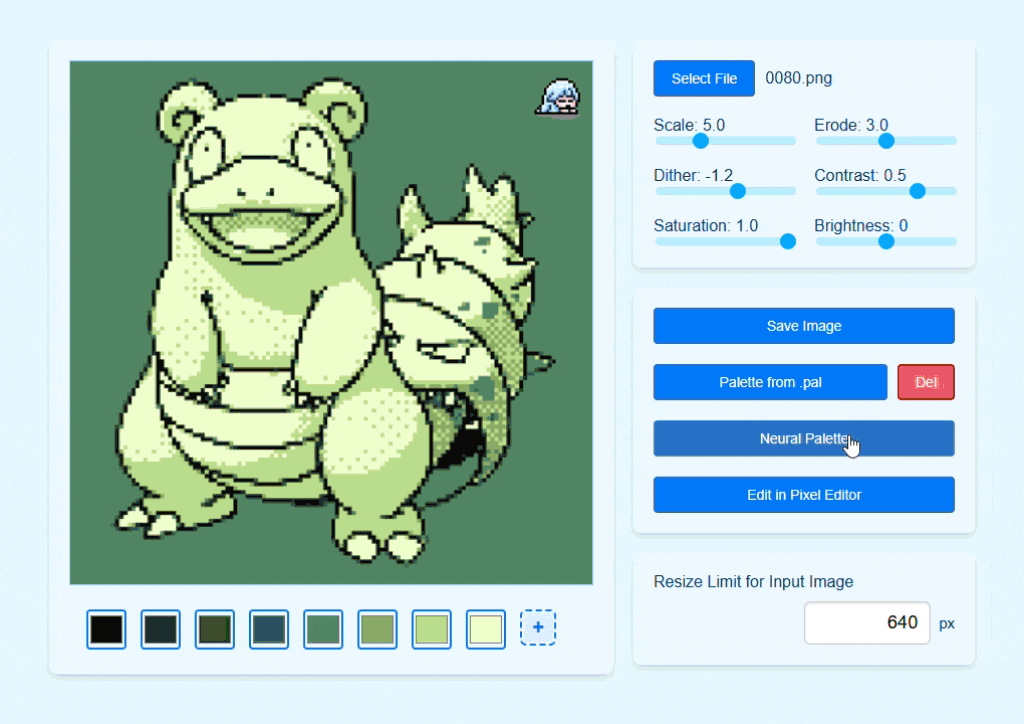Click the Slowbro preview image
1024x724 pixels.
330,320
